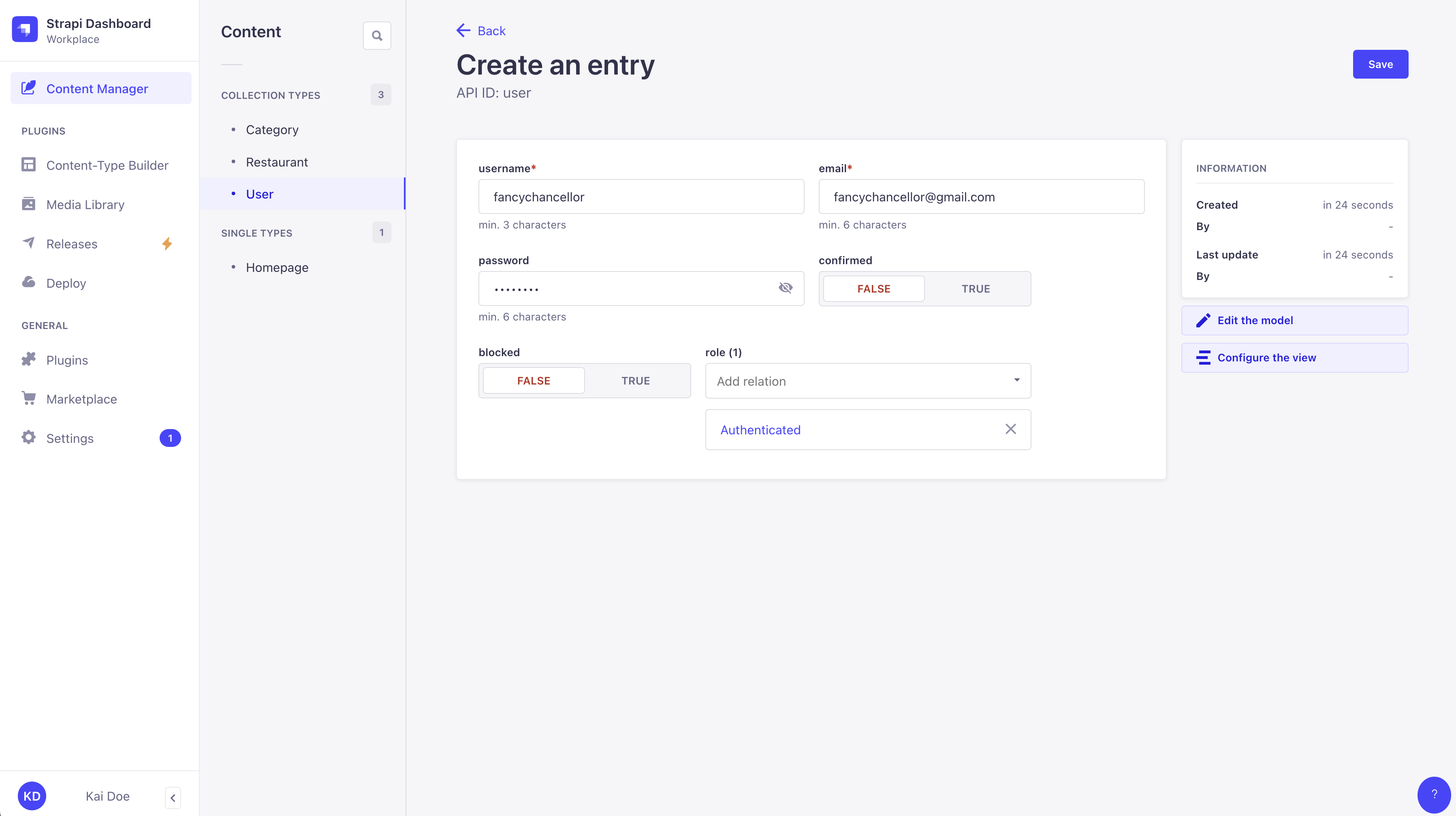Open the Homepage single type
The image size is (1456, 816).
276,267
